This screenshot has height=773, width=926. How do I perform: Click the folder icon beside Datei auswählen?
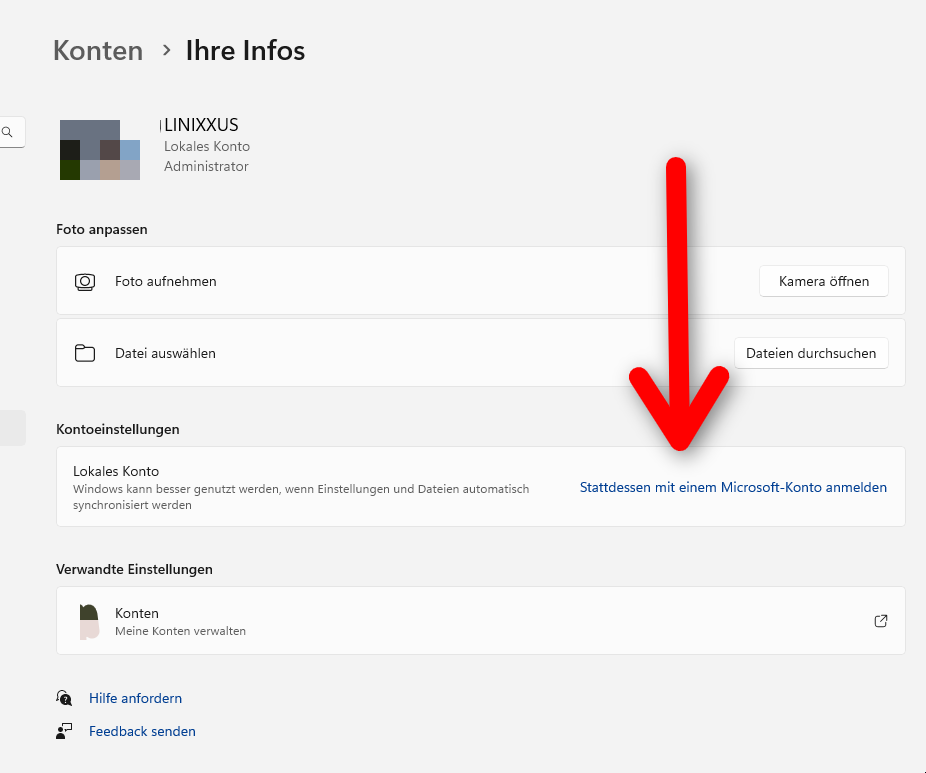85,353
